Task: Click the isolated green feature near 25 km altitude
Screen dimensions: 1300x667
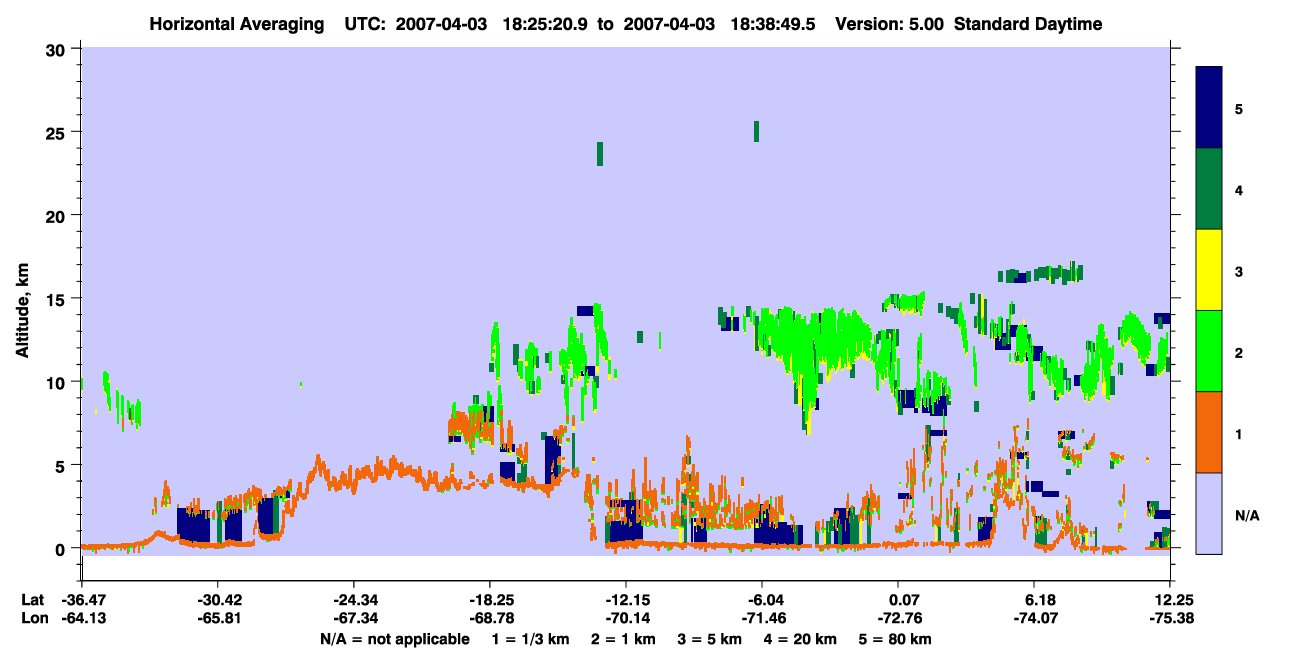Action: (756, 131)
